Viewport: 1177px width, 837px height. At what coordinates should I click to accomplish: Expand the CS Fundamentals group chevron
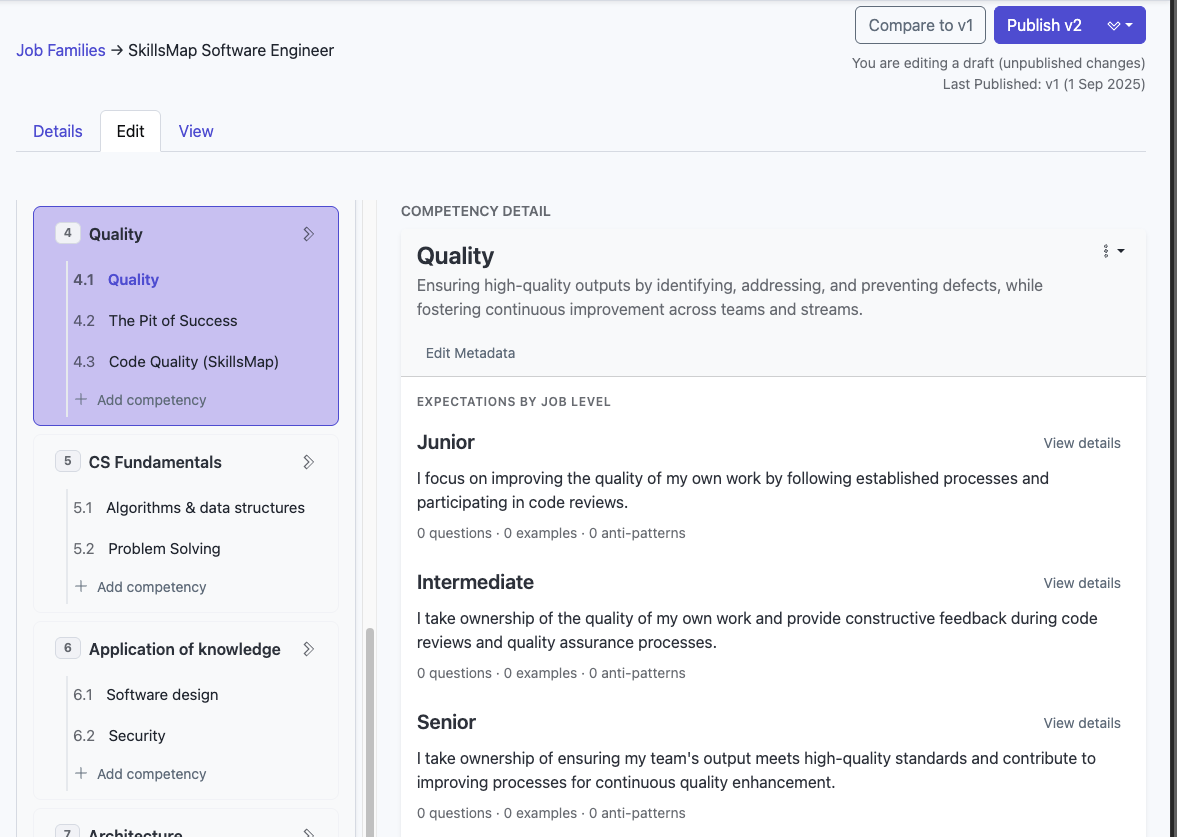click(x=309, y=461)
